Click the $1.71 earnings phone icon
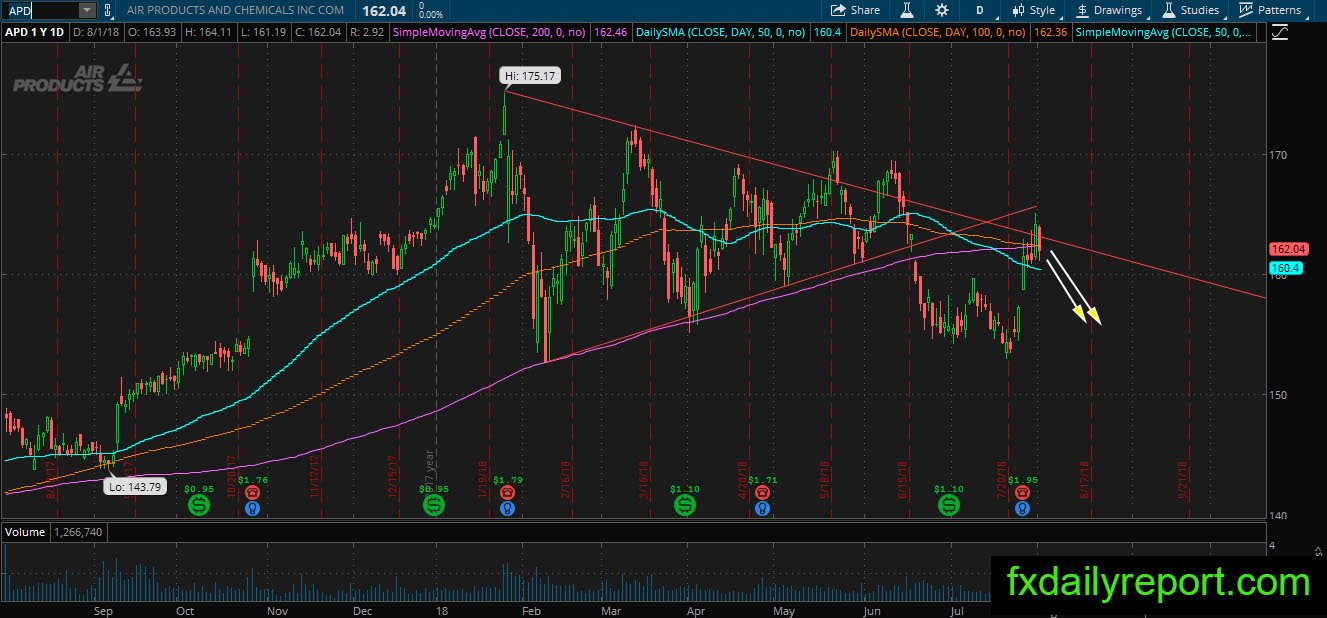Viewport: 1327px width, 618px height. 762,492
